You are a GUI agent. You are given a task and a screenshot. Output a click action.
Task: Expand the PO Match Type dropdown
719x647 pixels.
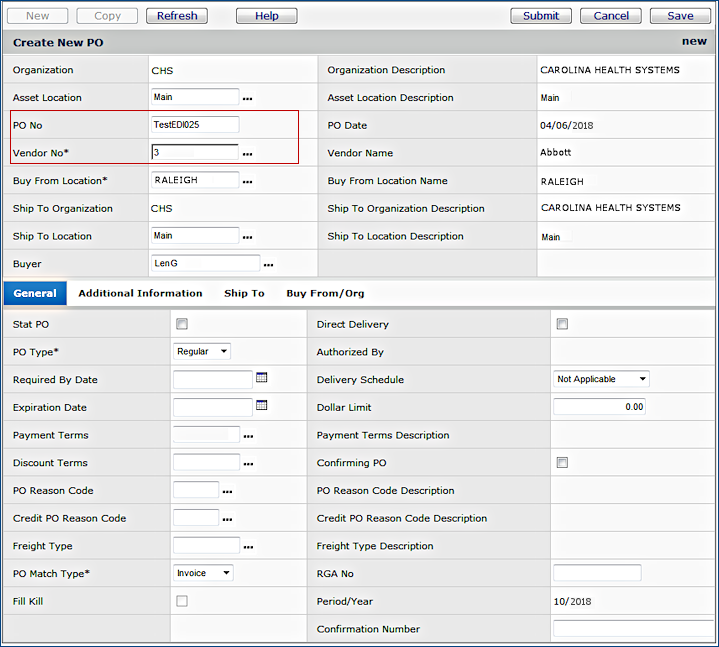[x=204, y=573]
